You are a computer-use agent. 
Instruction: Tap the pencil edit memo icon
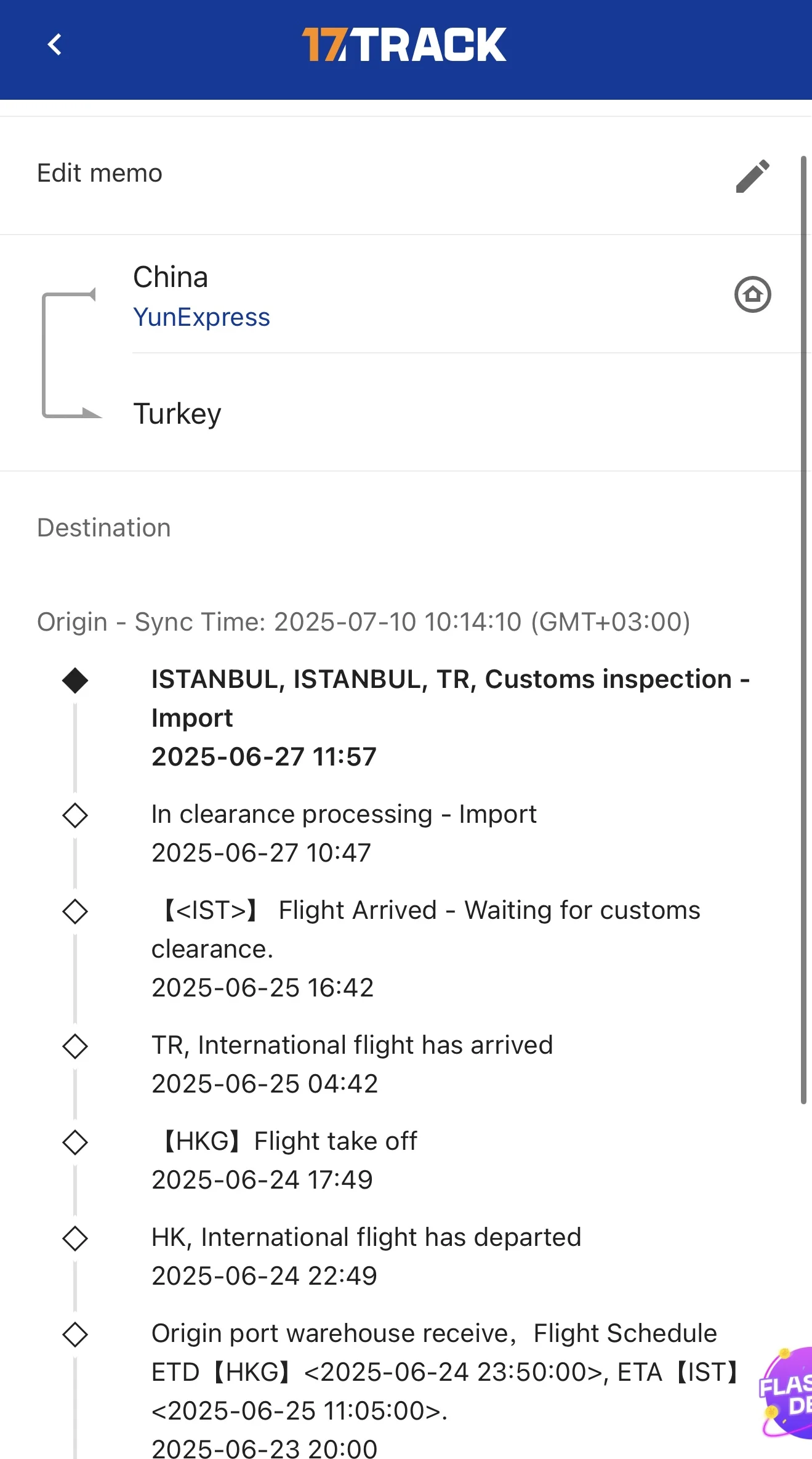[752, 176]
